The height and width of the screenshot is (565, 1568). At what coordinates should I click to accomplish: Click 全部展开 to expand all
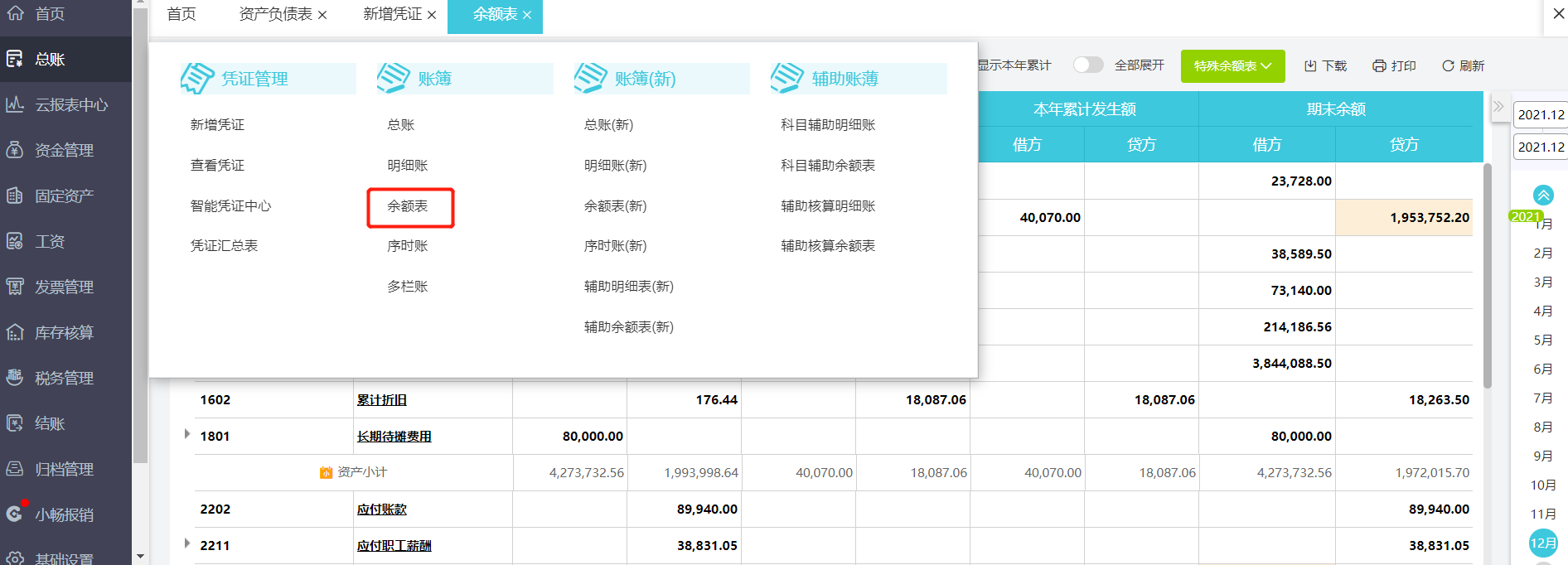[1139, 65]
